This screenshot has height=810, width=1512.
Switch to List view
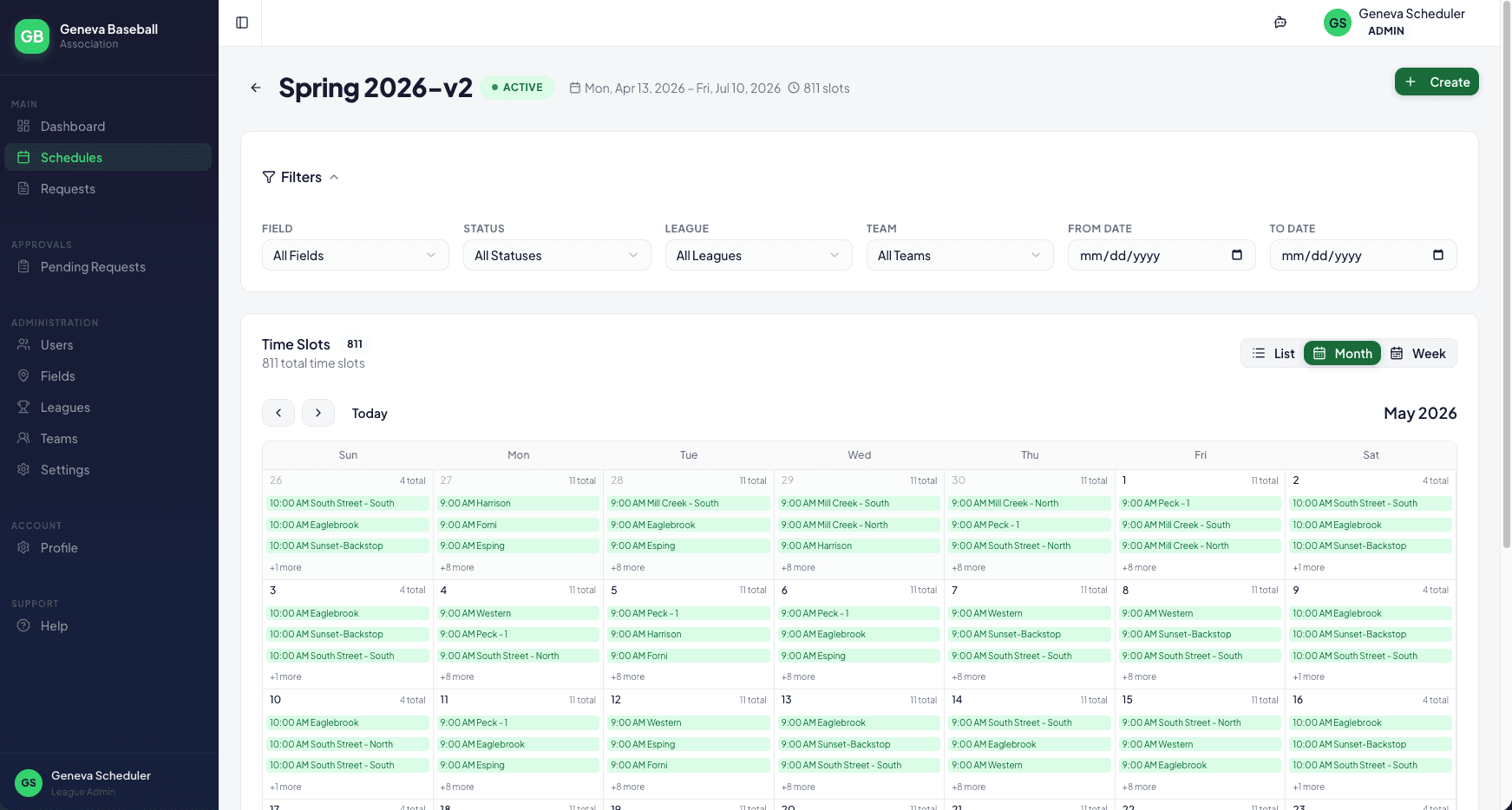pyautogui.click(x=1273, y=353)
